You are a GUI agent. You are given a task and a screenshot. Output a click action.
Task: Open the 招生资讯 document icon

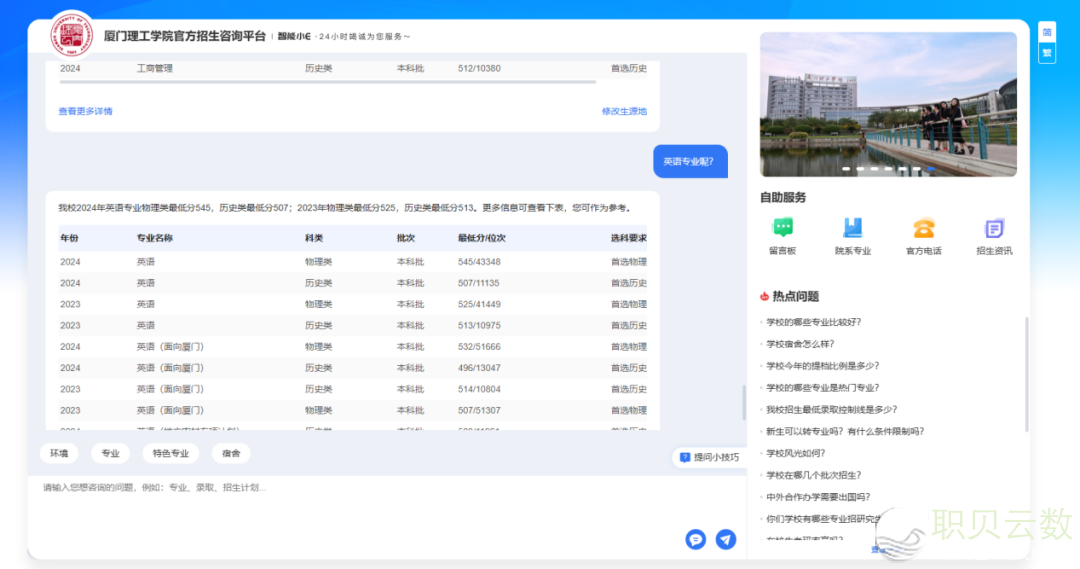pyautogui.click(x=994, y=227)
